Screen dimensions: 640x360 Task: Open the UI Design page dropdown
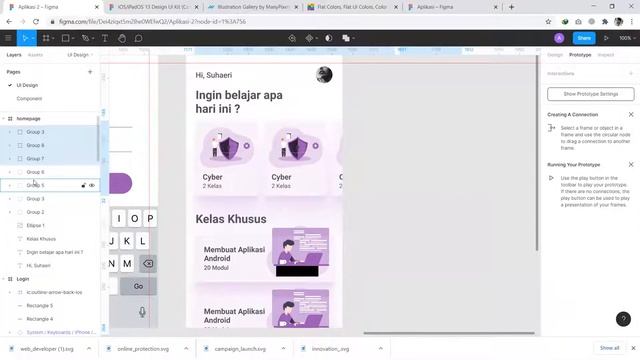pyautogui.click(x=80, y=55)
